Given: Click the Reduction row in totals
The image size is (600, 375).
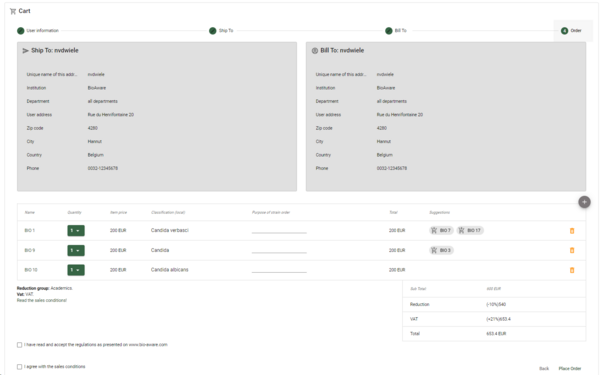Looking at the screenshot, I should pos(494,305).
